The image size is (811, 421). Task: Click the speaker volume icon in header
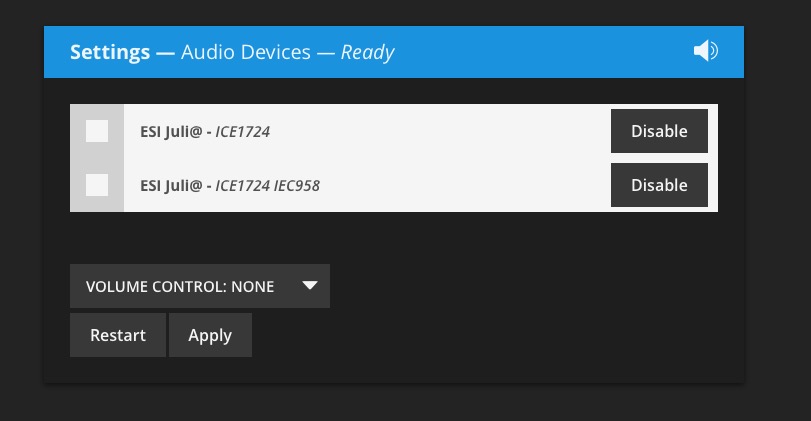[705, 51]
